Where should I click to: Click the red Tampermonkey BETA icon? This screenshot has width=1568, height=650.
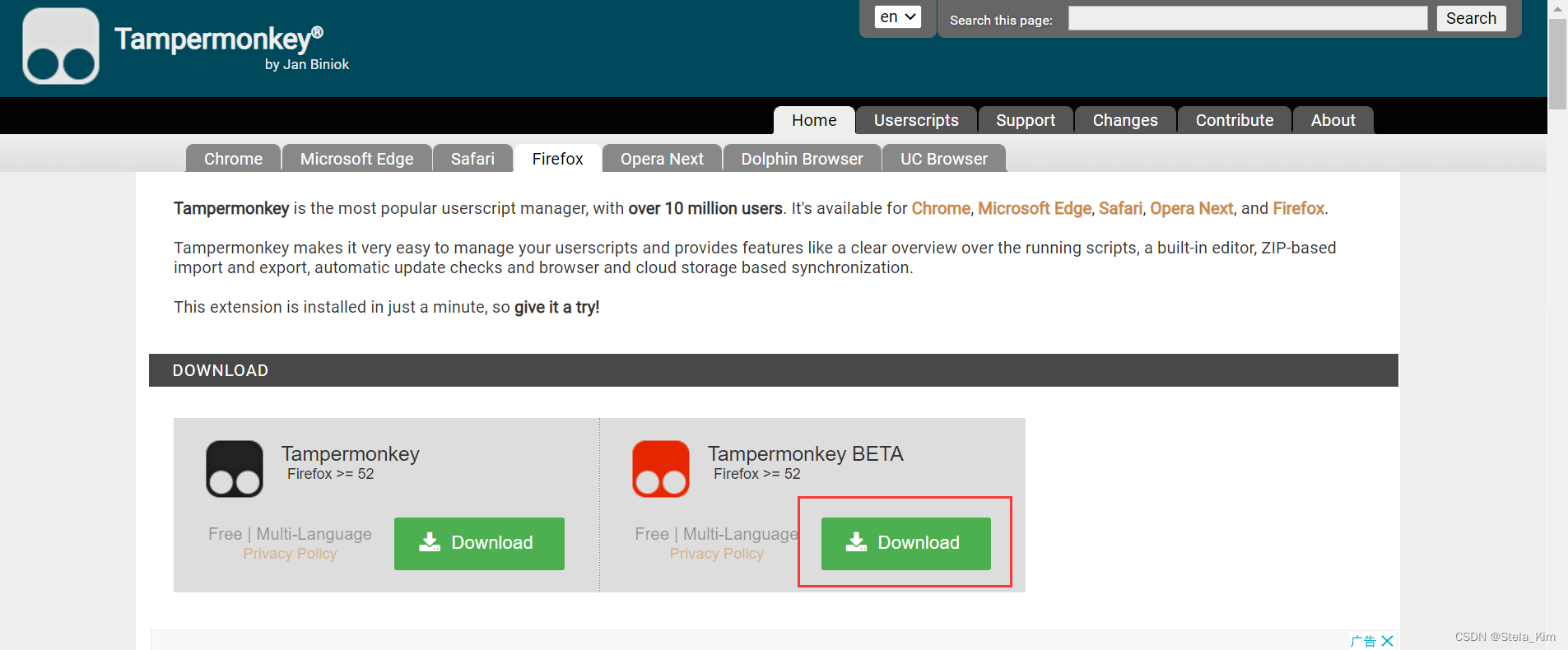tap(661, 469)
